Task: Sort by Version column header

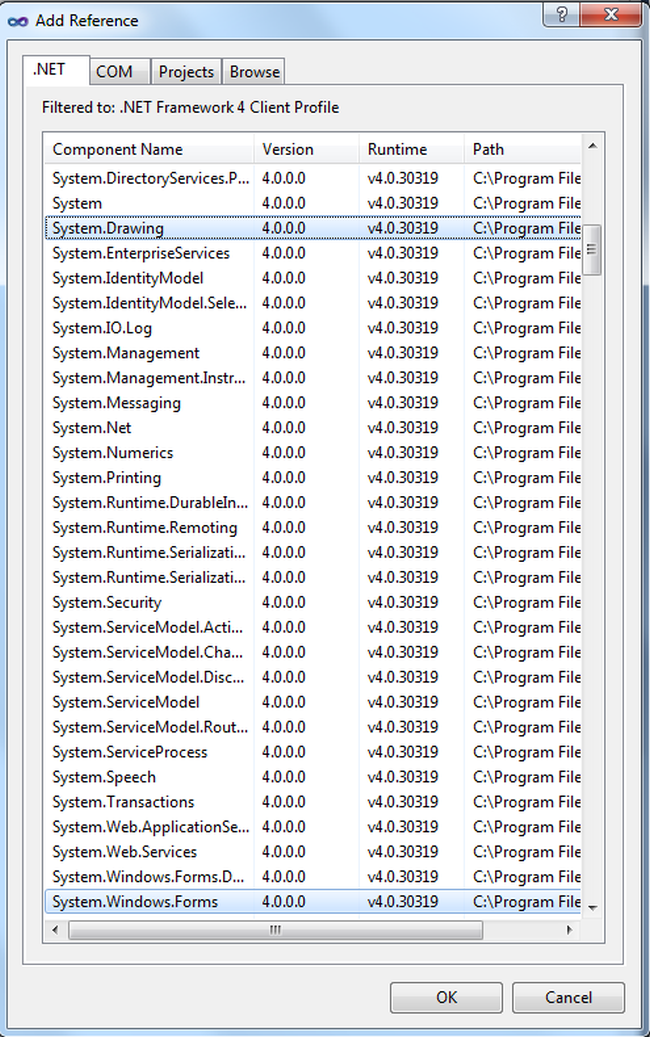Action: coord(306,149)
